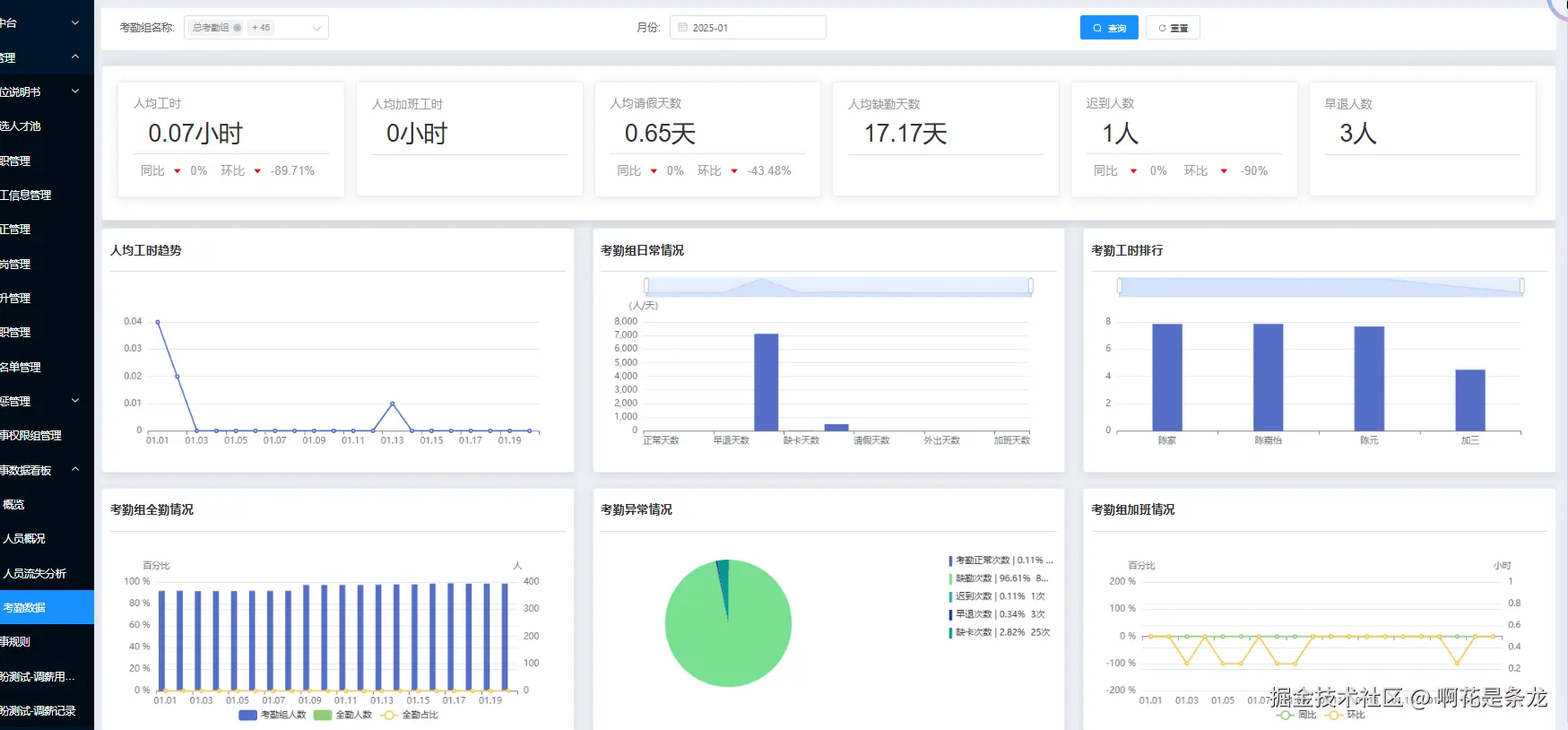The image size is (1568, 730).
Task: Expand the 惩管理 submenu chevron
Action: pos(75,401)
